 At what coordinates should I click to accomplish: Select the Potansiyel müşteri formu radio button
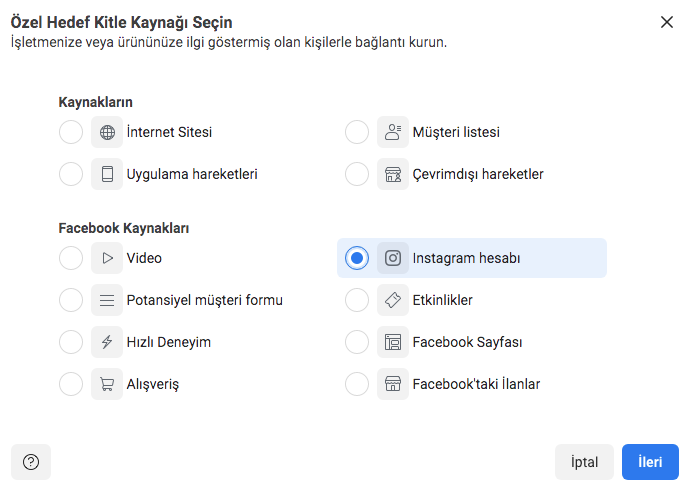coord(71,300)
